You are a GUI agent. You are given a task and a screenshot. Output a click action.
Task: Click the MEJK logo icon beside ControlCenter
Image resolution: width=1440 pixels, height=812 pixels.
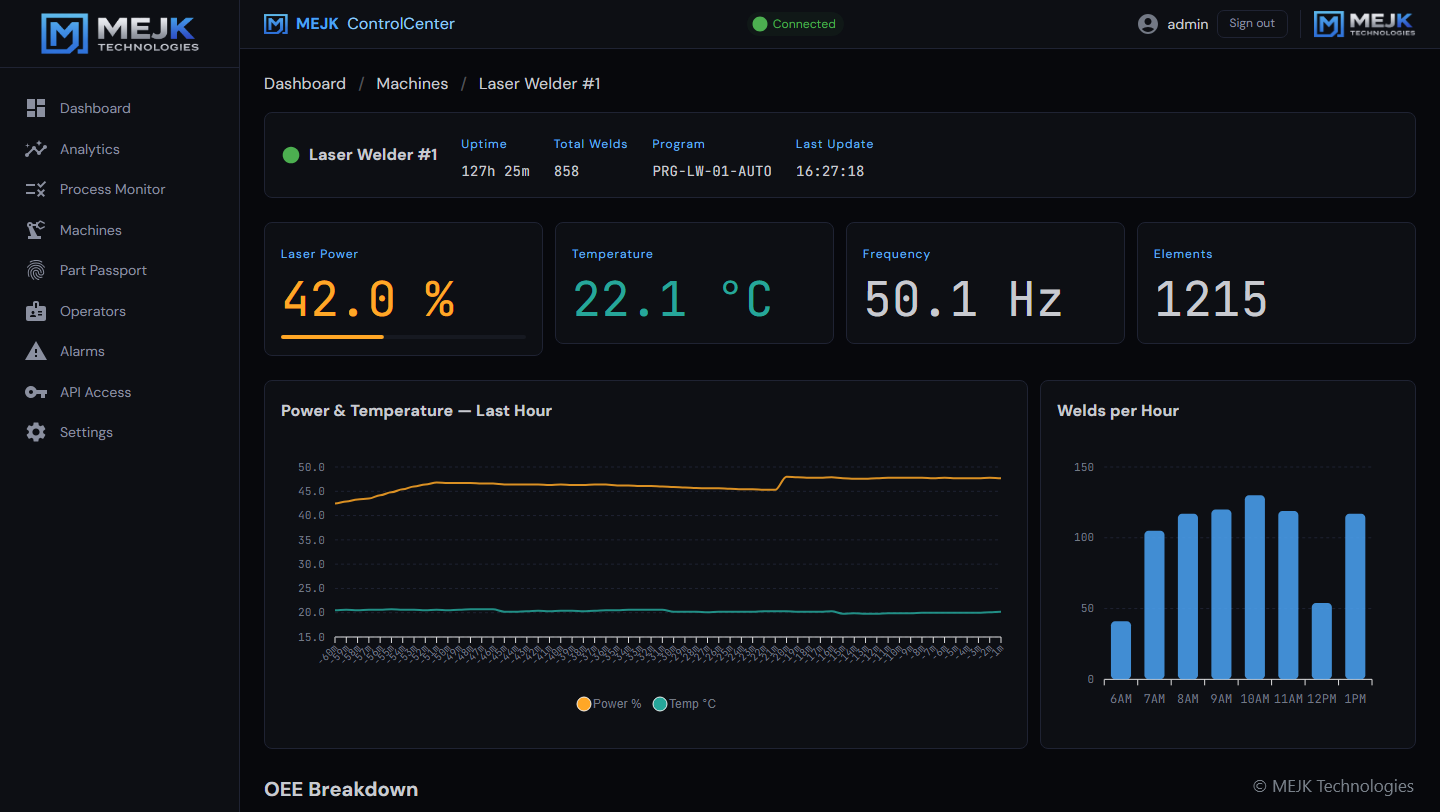275,24
